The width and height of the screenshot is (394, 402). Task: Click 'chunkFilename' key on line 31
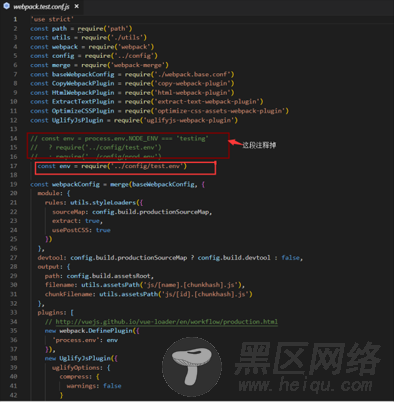(69, 294)
